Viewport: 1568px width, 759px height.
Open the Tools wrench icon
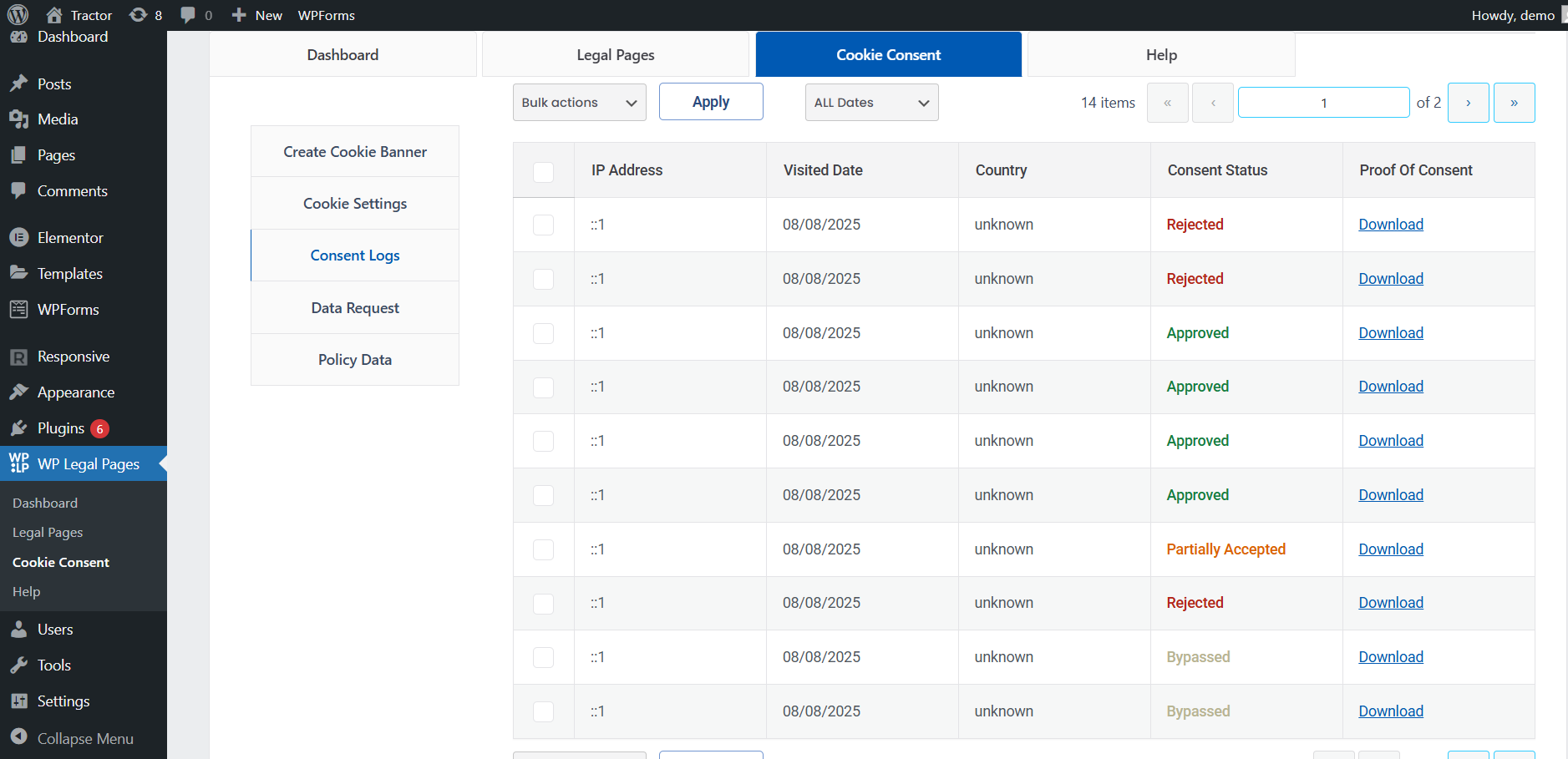coord(18,665)
